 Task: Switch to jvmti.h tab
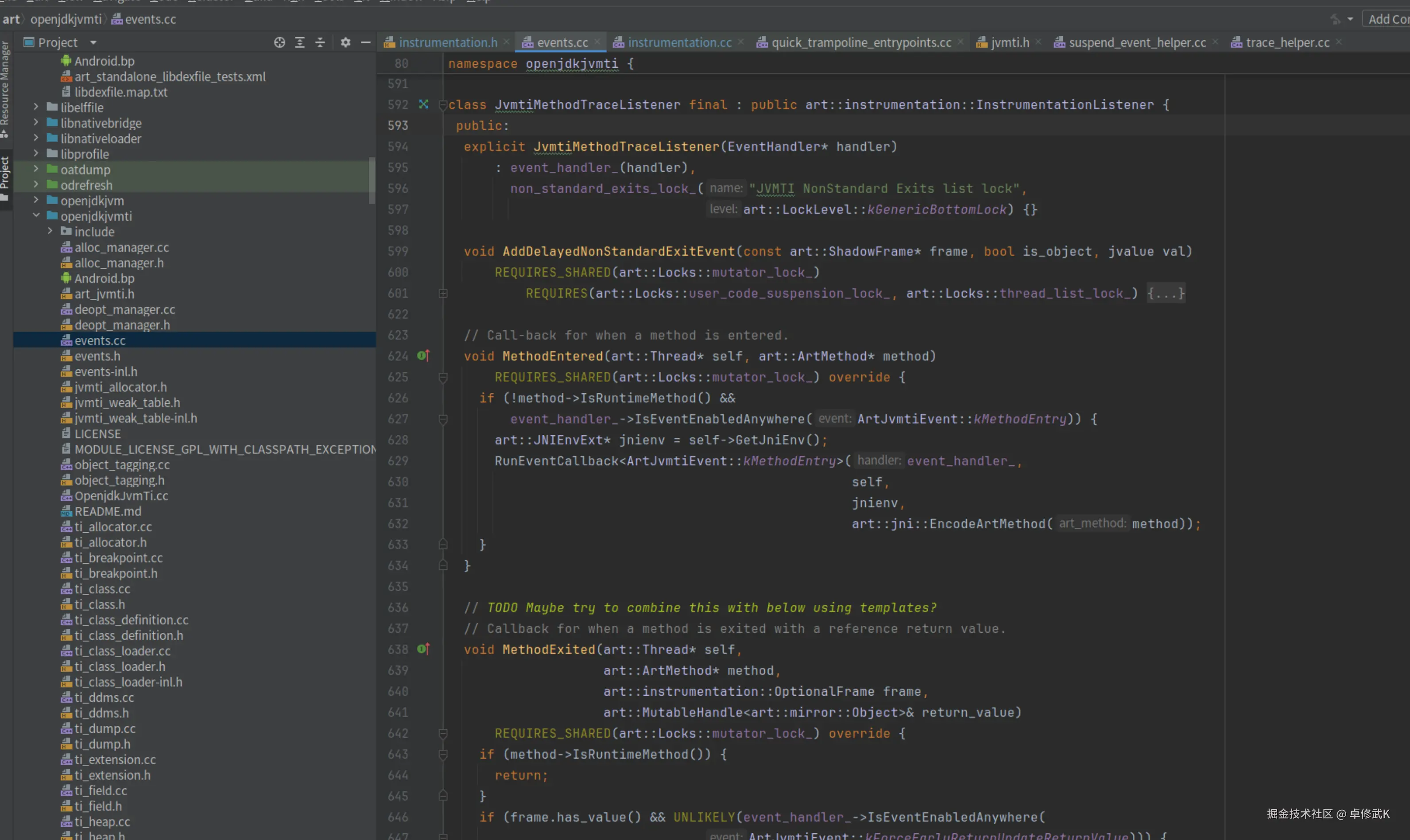[x=1010, y=43]
